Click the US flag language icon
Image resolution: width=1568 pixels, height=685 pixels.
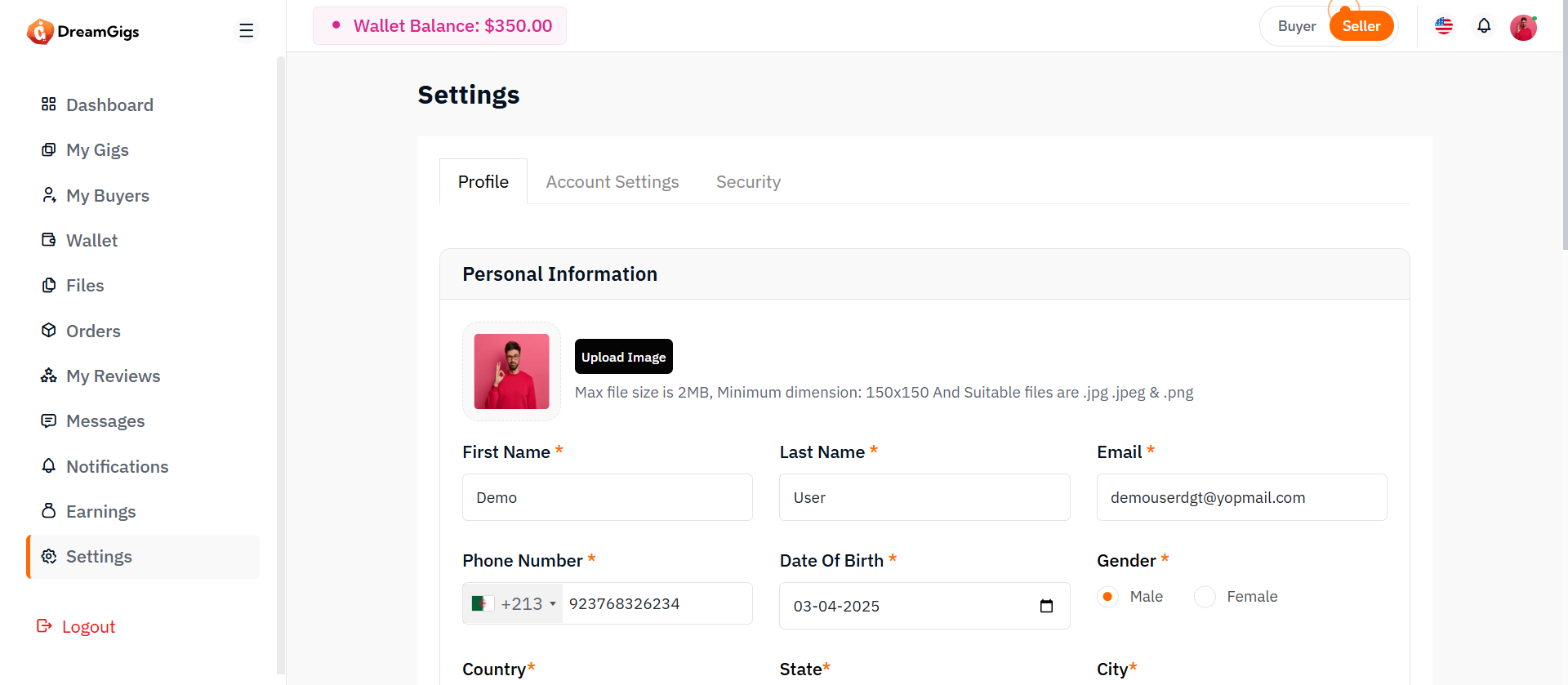(1444, 26)
